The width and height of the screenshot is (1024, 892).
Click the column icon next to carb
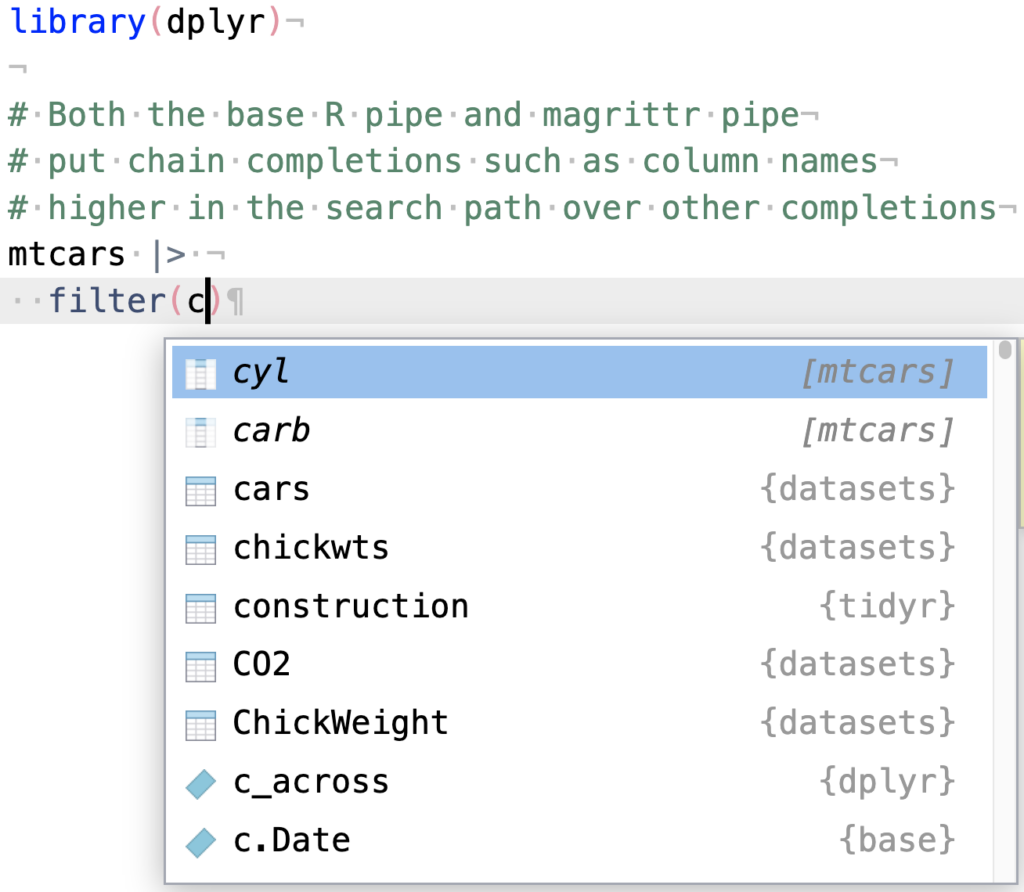[200, 430]
